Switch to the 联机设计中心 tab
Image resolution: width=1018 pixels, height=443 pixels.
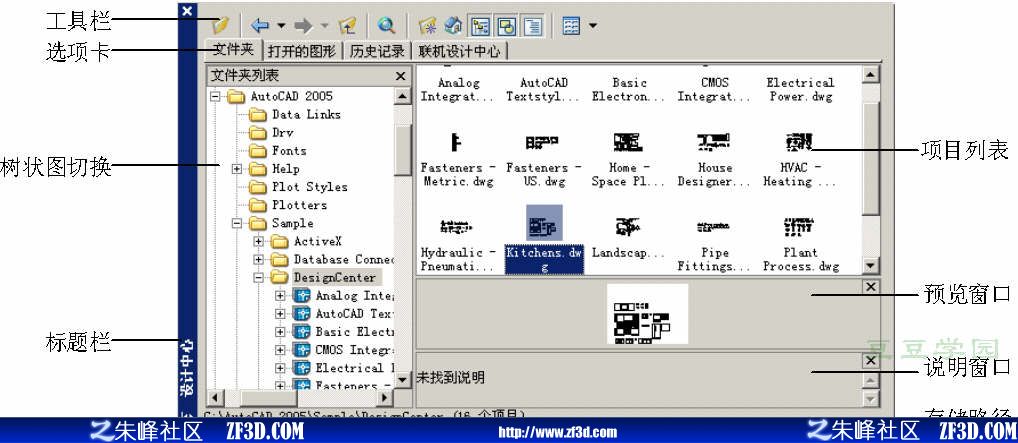(460, 51)
